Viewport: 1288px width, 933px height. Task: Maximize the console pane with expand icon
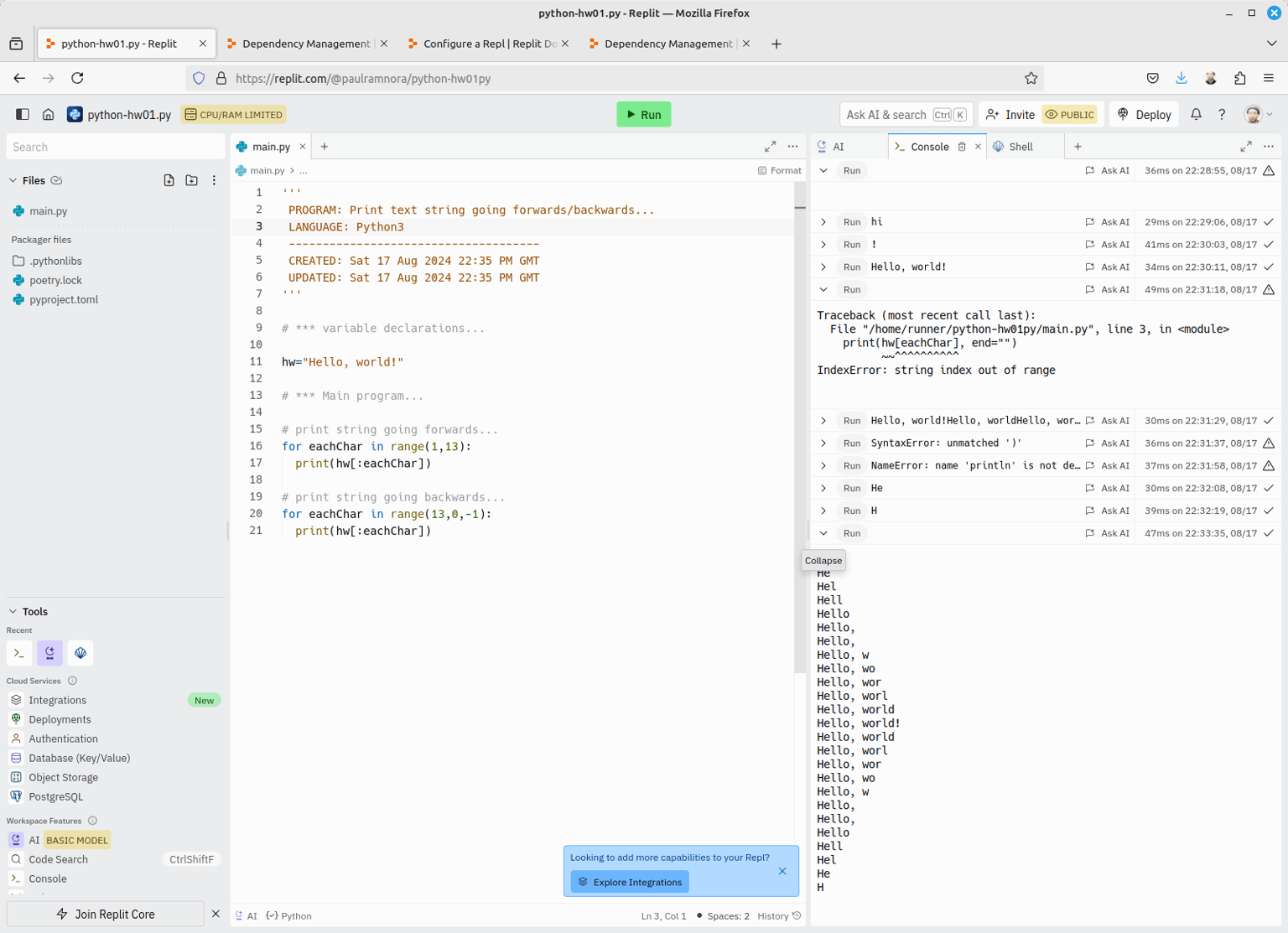click(x=1246, y=147)
